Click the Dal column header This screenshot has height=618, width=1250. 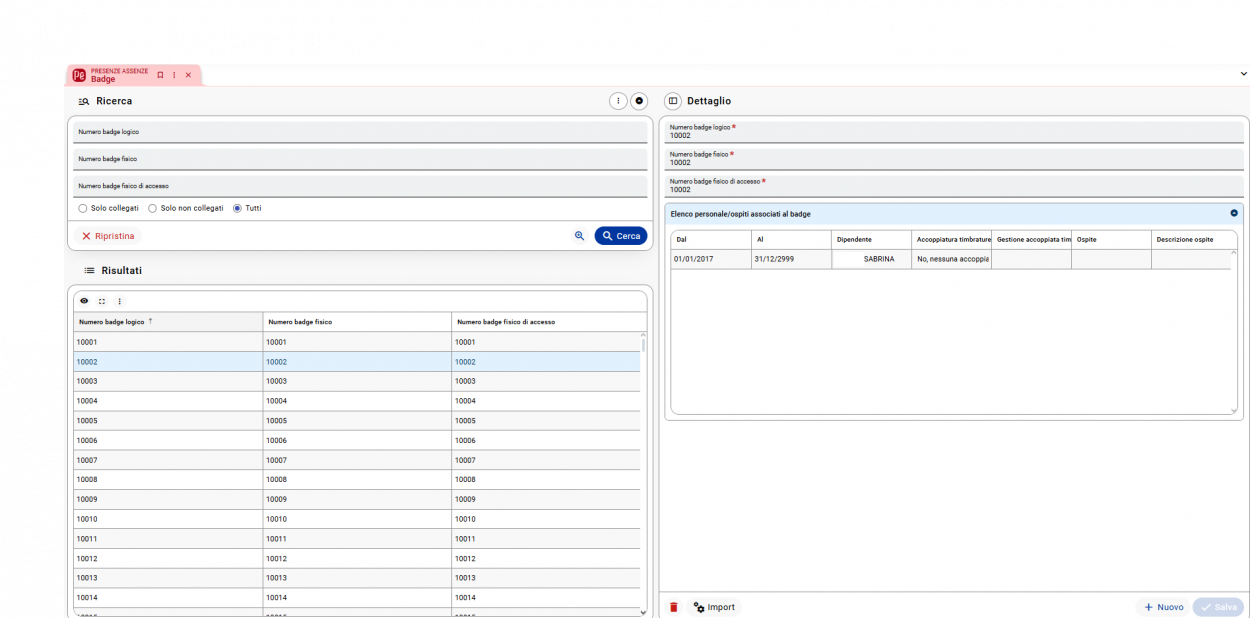tap(711, 240)
